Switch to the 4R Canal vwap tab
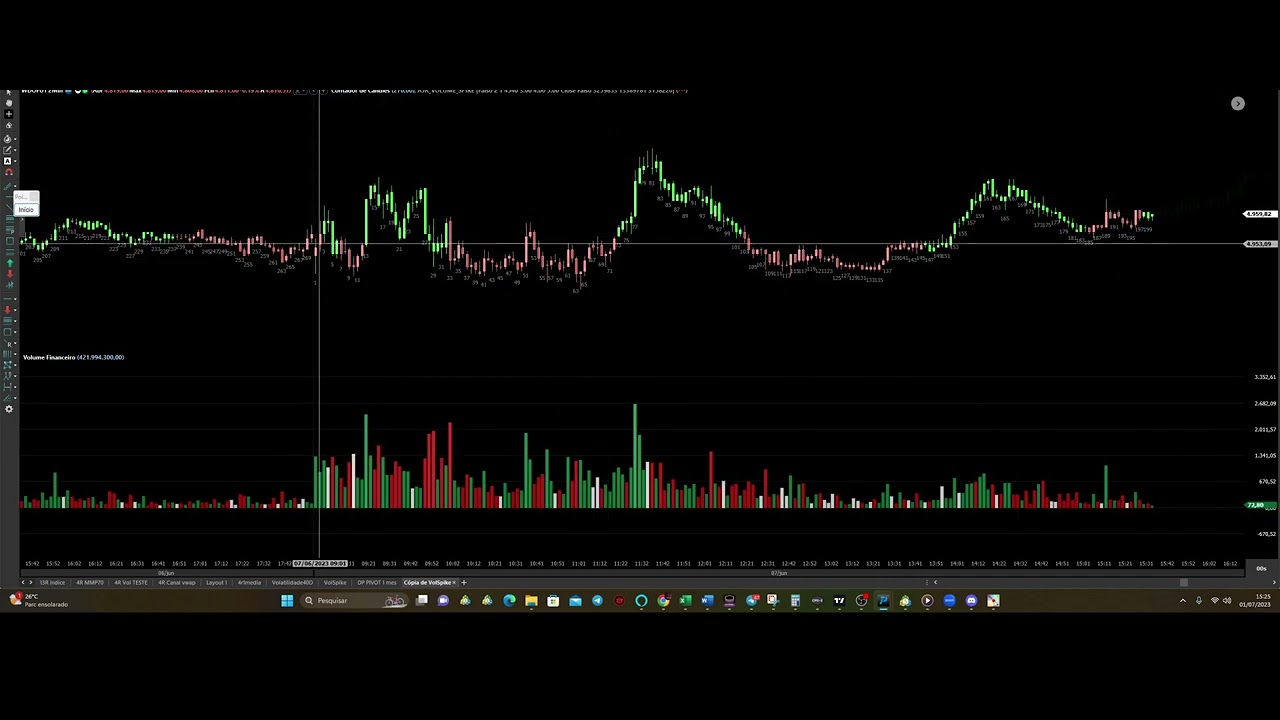This screenshot has height=720, width=1280. 177,582
